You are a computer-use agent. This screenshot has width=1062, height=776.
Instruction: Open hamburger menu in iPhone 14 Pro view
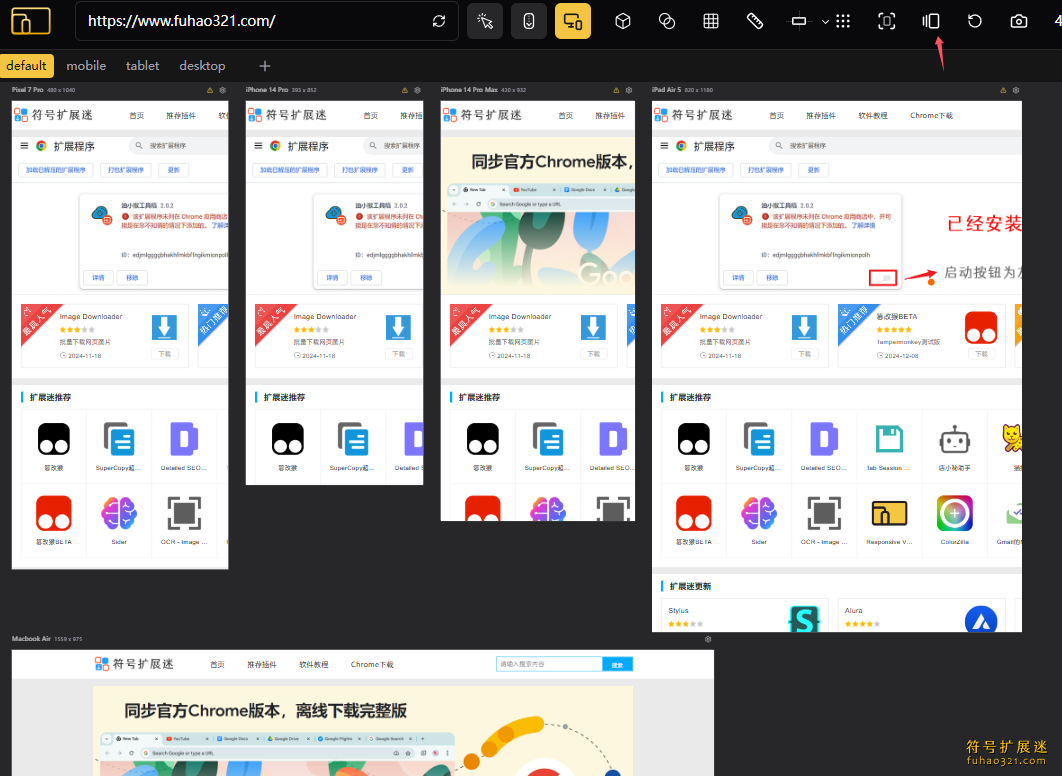click(258, 146)
